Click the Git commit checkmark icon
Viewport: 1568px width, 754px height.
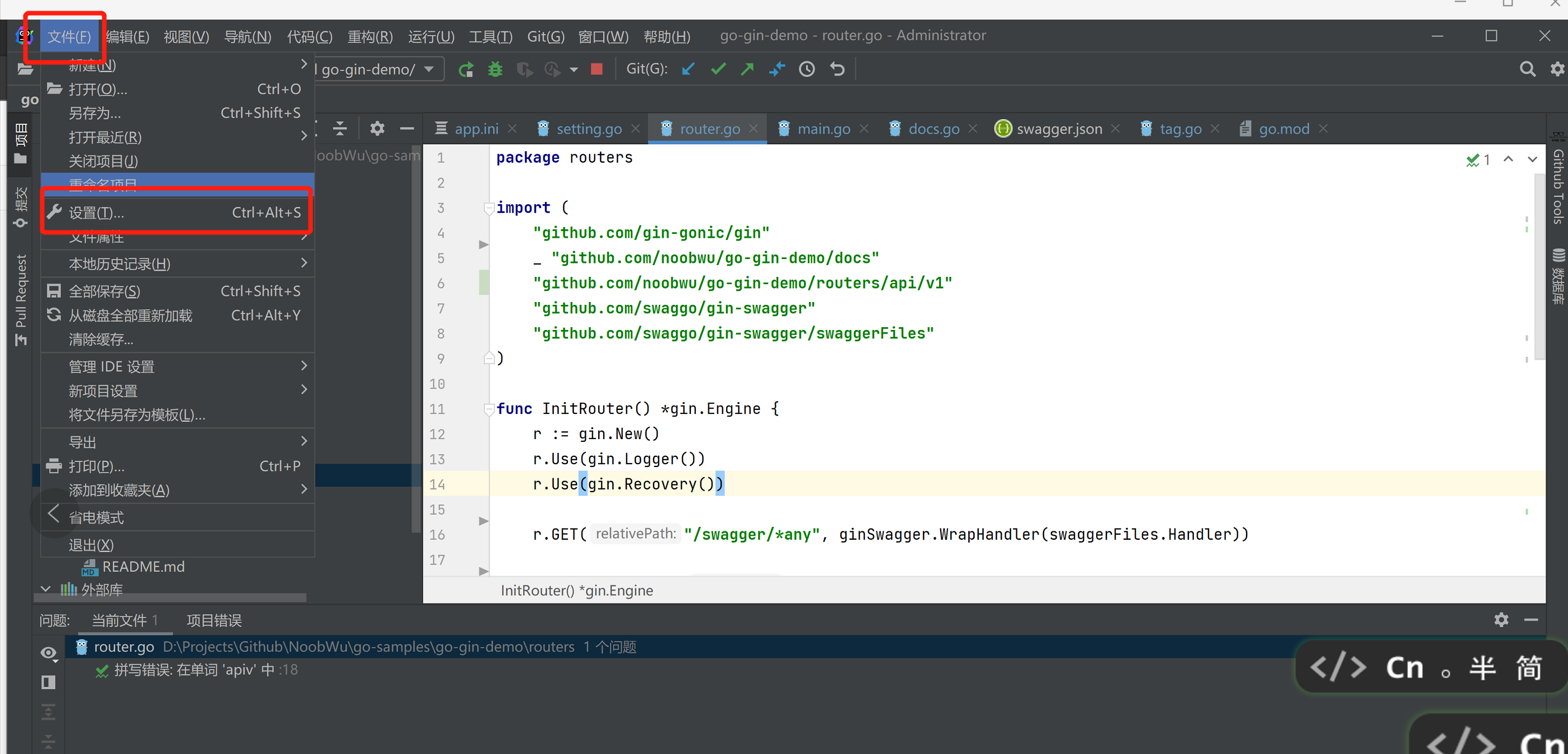tap(718, 69)
